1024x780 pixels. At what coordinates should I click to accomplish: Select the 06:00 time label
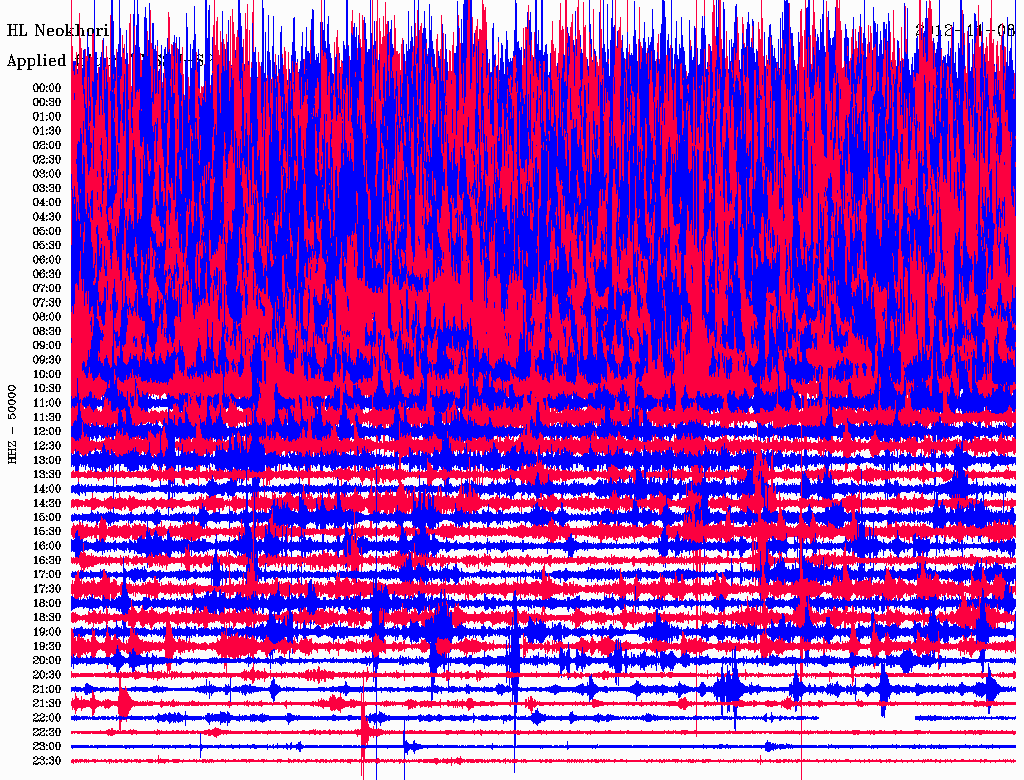click(x=47, y=259)
